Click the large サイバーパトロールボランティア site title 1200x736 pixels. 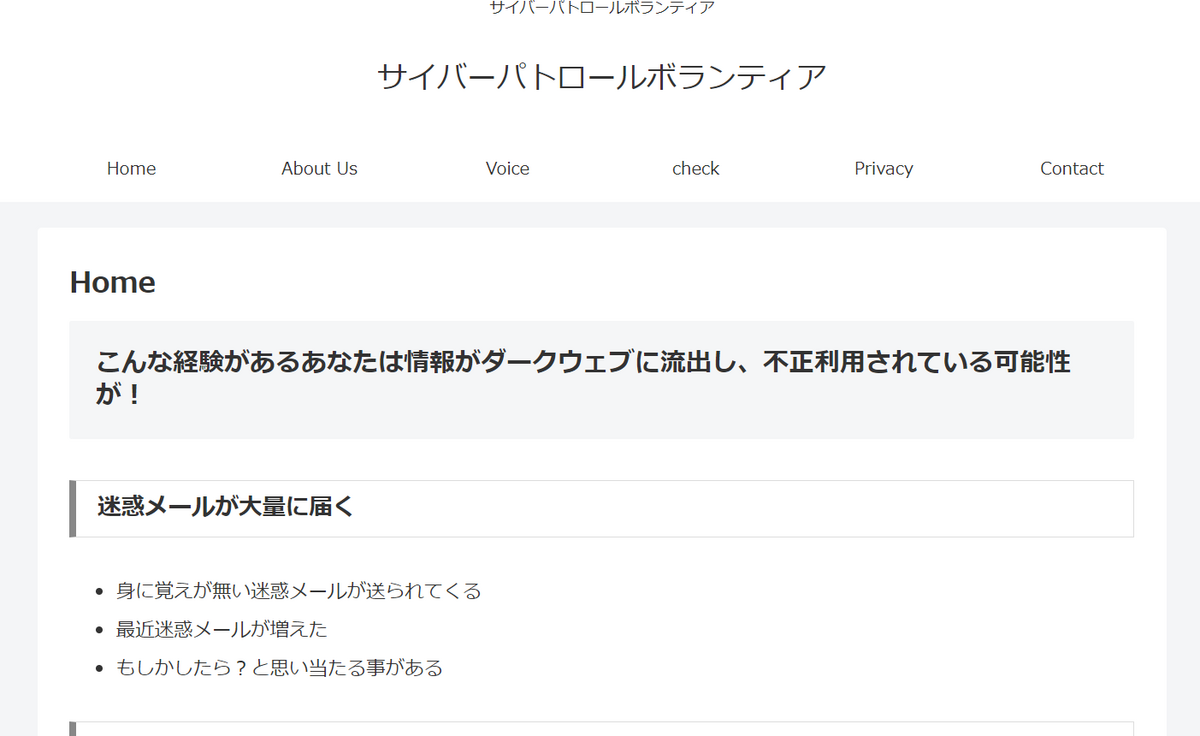(602, 77)
